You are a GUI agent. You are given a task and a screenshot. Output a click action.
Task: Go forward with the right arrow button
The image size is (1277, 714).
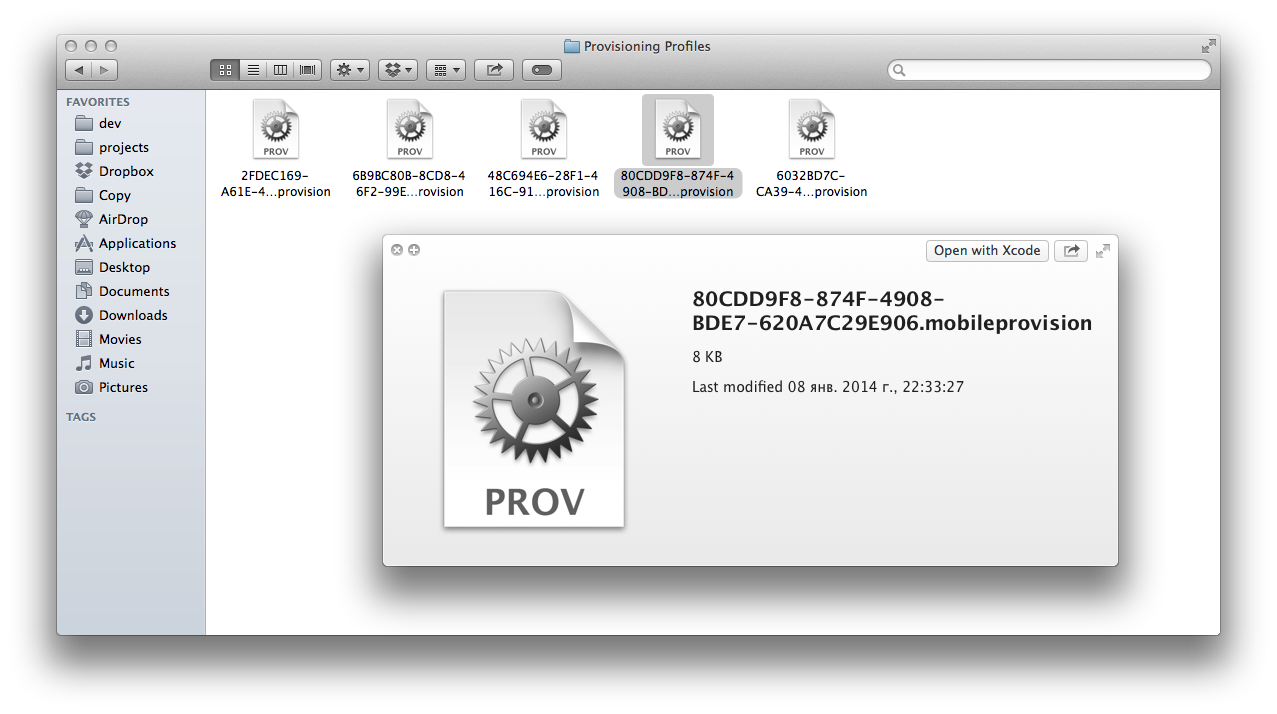pos(105,70)
